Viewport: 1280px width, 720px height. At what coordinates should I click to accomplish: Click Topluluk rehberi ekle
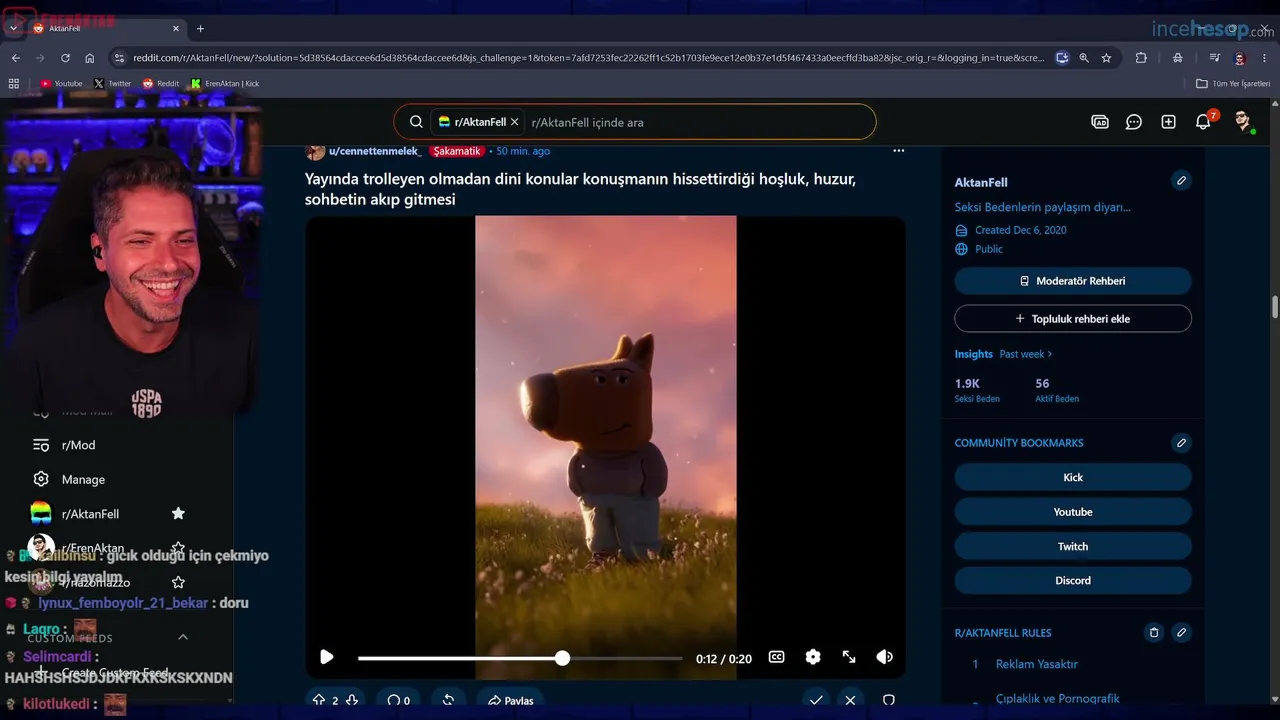[x=1073, y=319]
